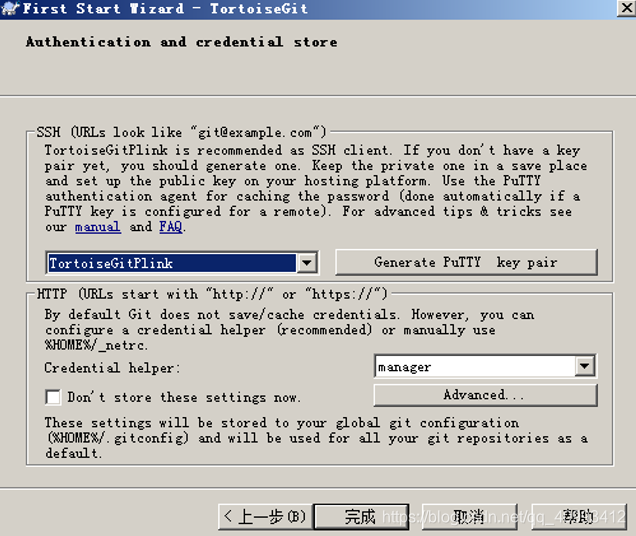Click the SSH group box title

(x=181, y=132)
